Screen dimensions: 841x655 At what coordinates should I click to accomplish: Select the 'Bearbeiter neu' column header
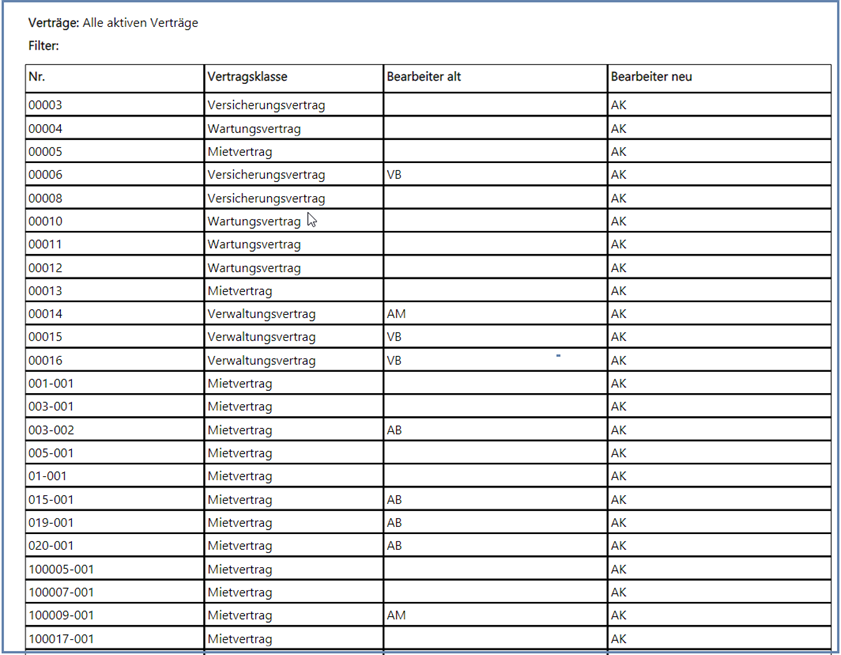coord(651,77)
